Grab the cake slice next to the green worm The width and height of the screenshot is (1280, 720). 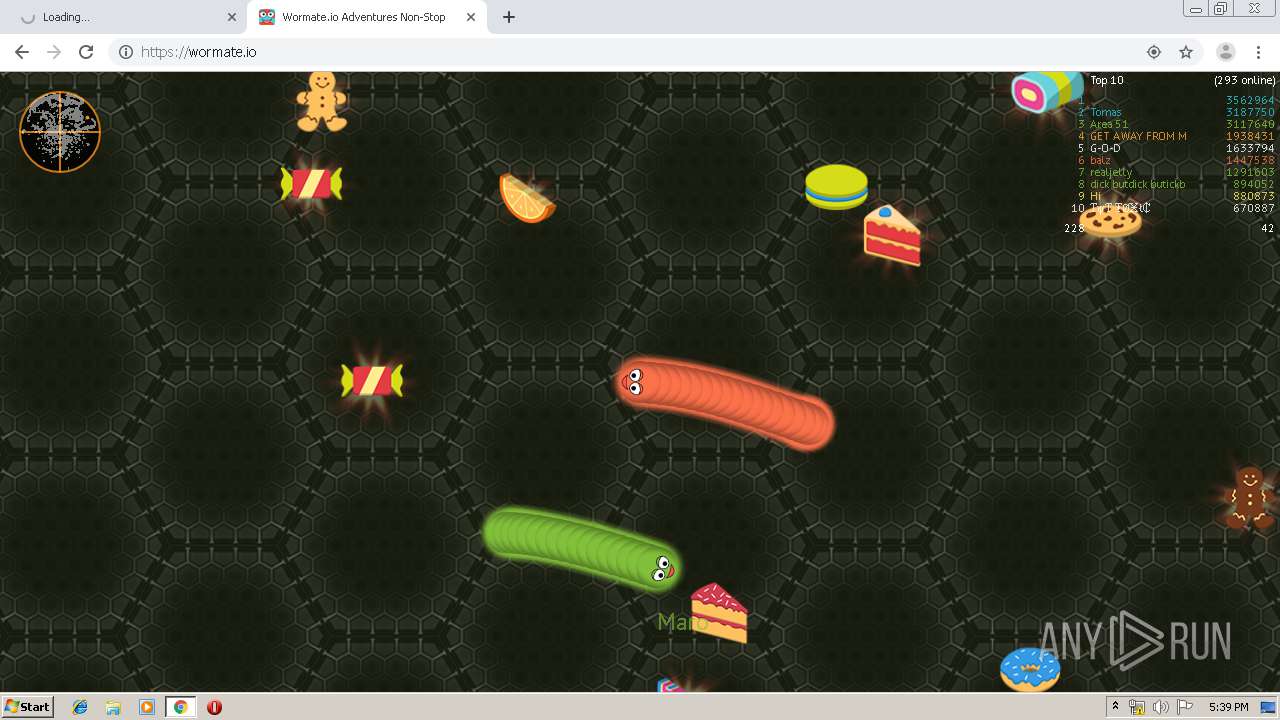click(719, 612)
